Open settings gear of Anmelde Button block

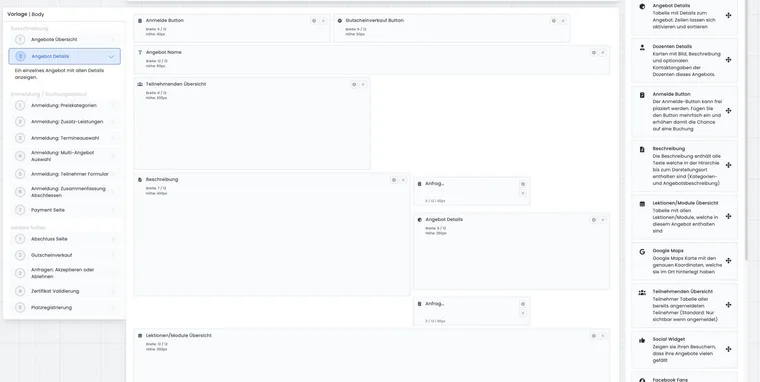(x=314, y=21)
